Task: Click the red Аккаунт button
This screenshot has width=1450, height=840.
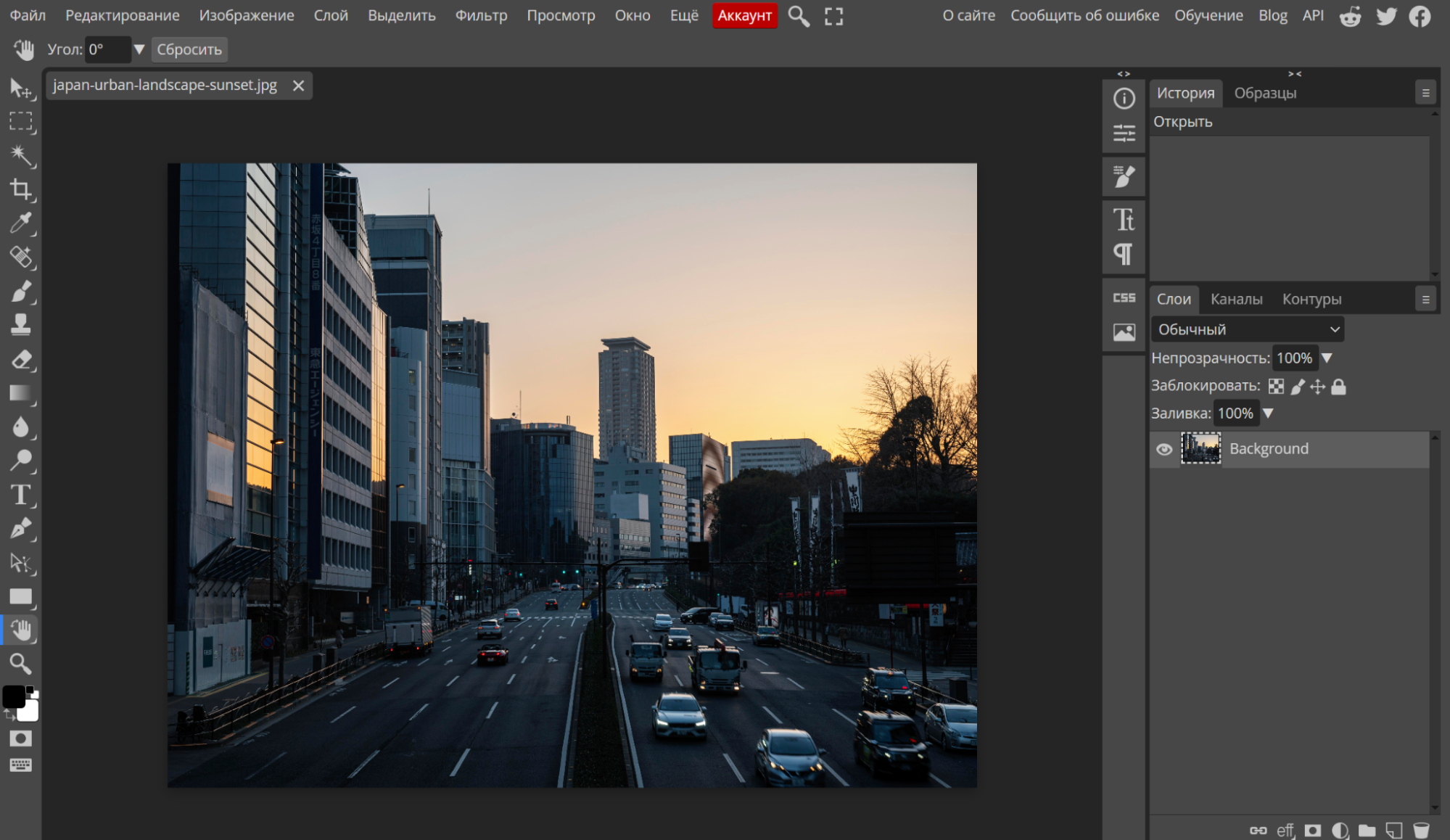Action: click(744, 15)
